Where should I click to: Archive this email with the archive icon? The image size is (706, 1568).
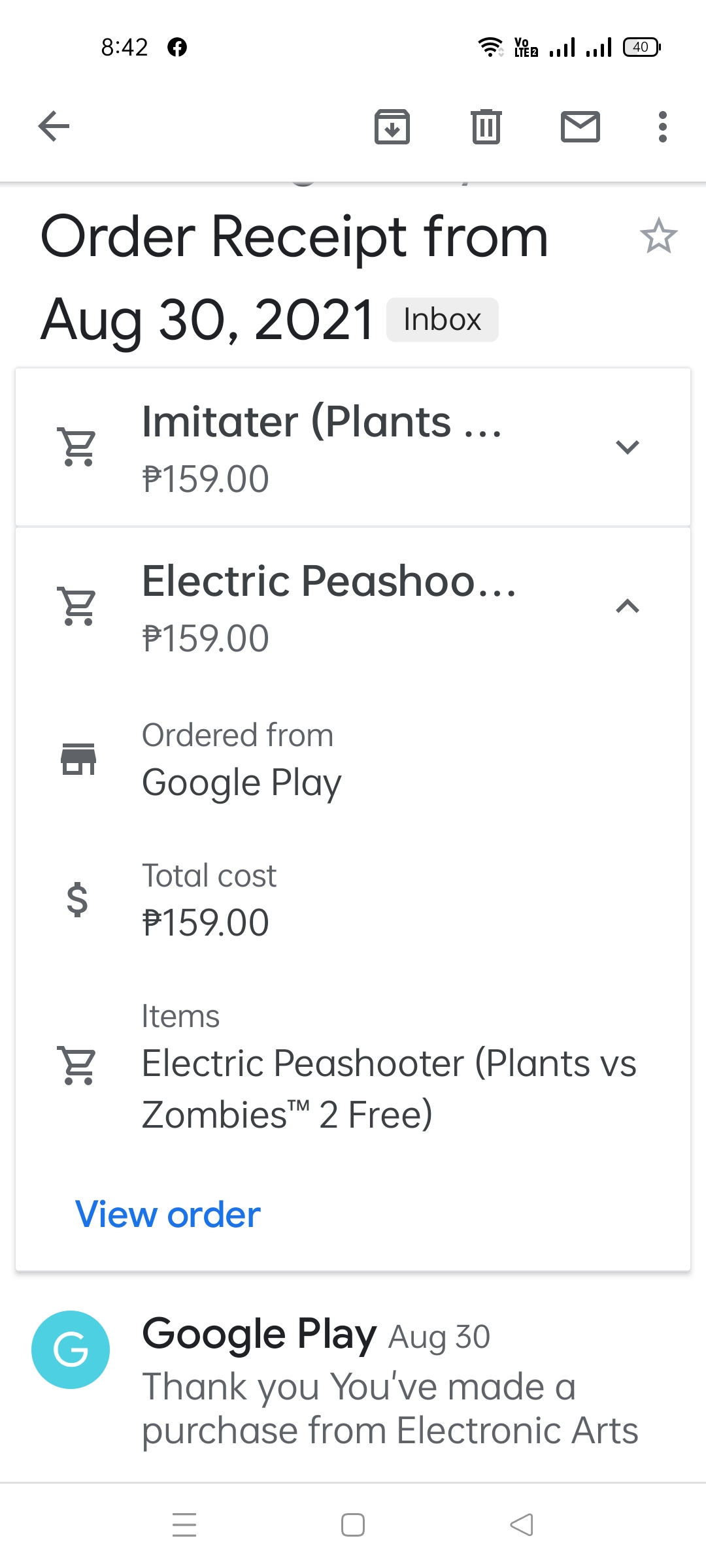pyautogui.click(x=392, y=126)
